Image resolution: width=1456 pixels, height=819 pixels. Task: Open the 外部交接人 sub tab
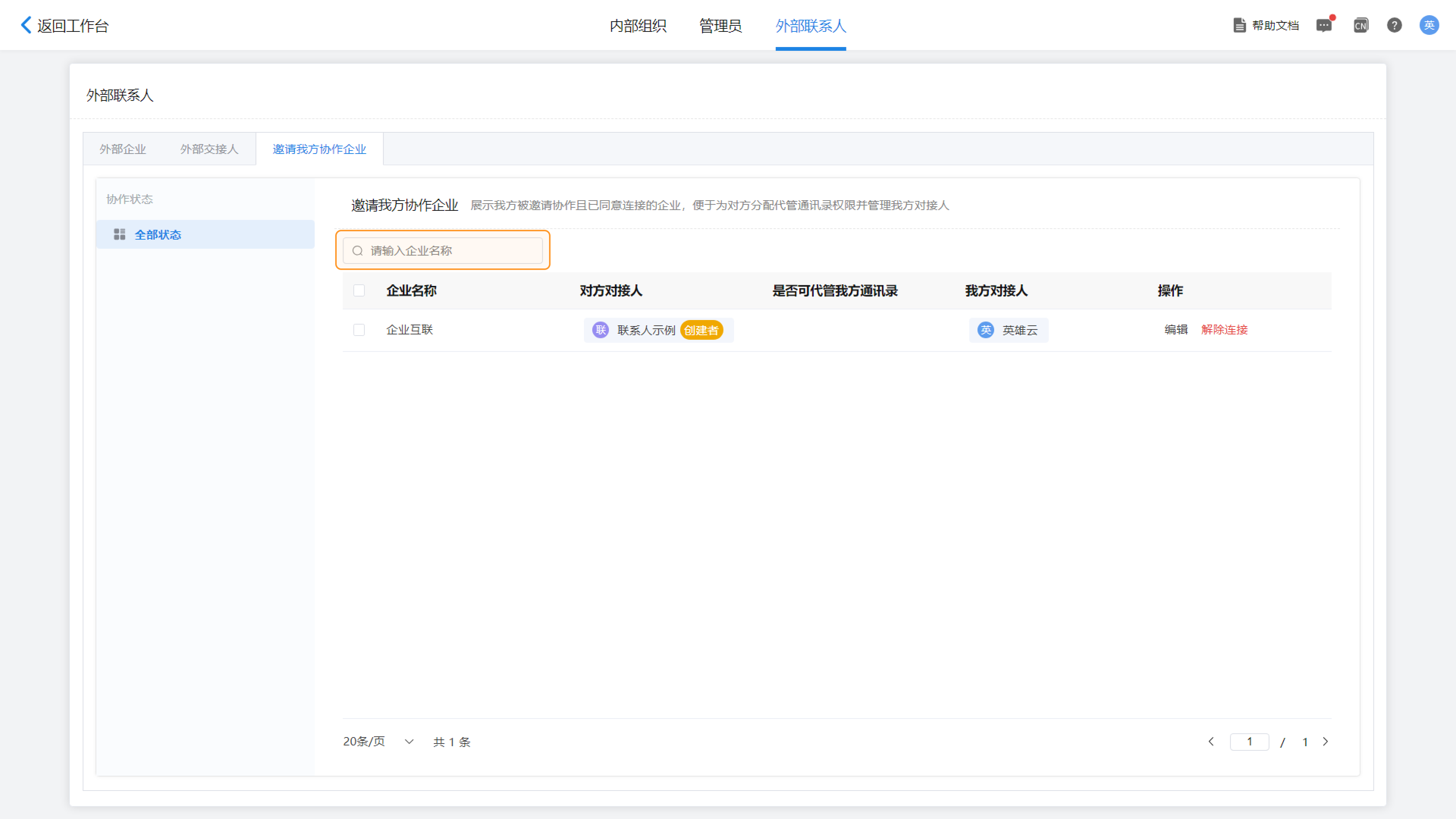(209, 149)
